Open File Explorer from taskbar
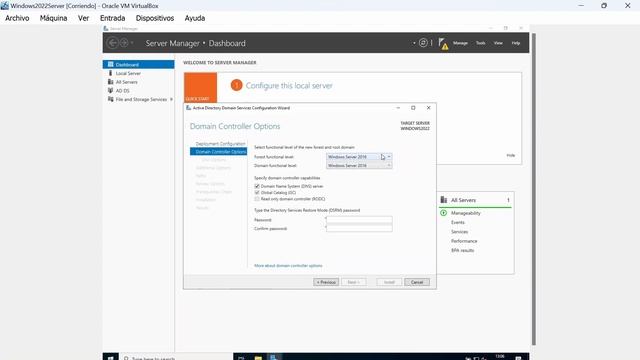This screenshot has width=640, height=360. pos(258,357)
